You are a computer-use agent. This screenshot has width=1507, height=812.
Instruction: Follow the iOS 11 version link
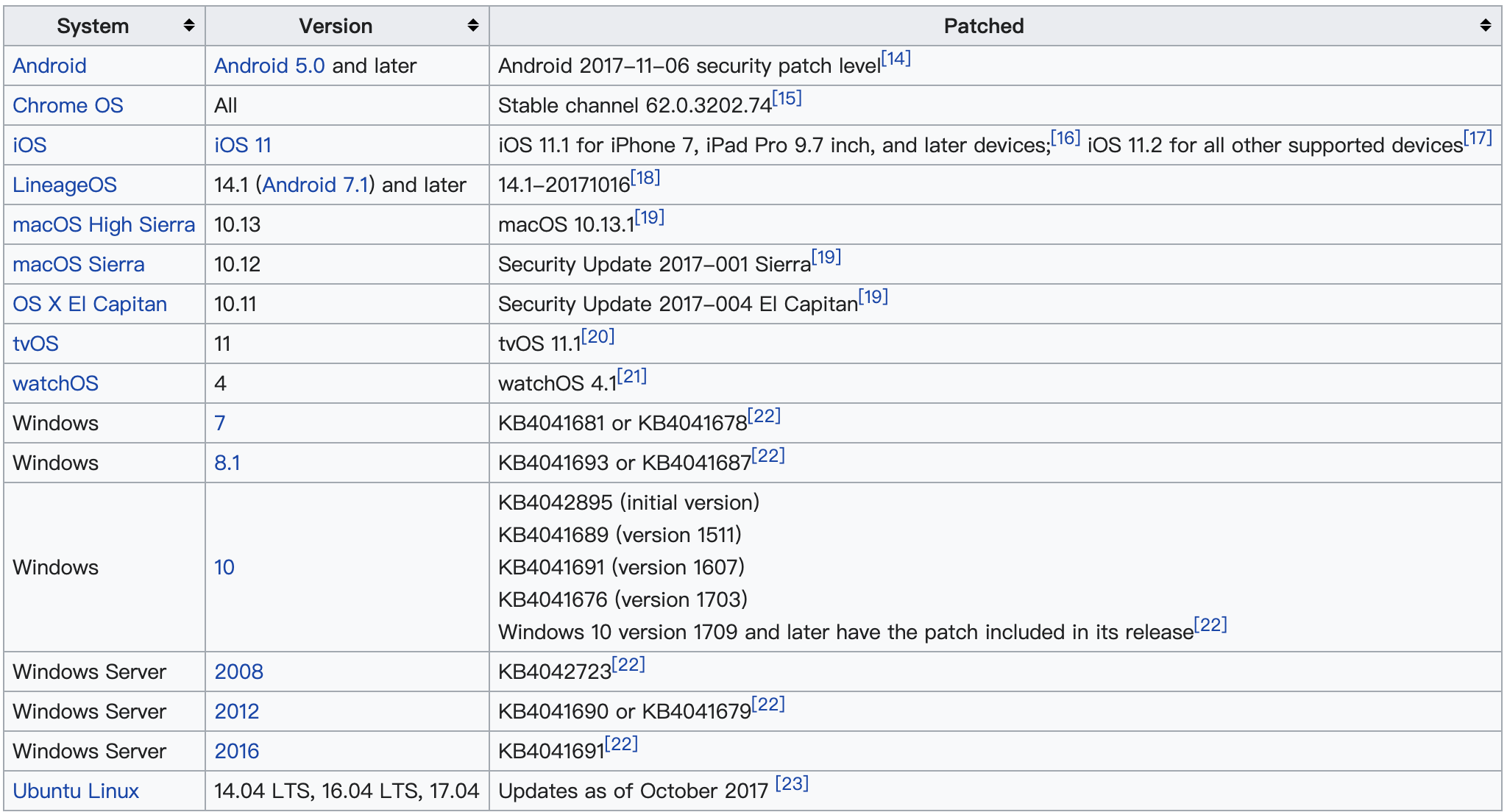coord(243,145)
